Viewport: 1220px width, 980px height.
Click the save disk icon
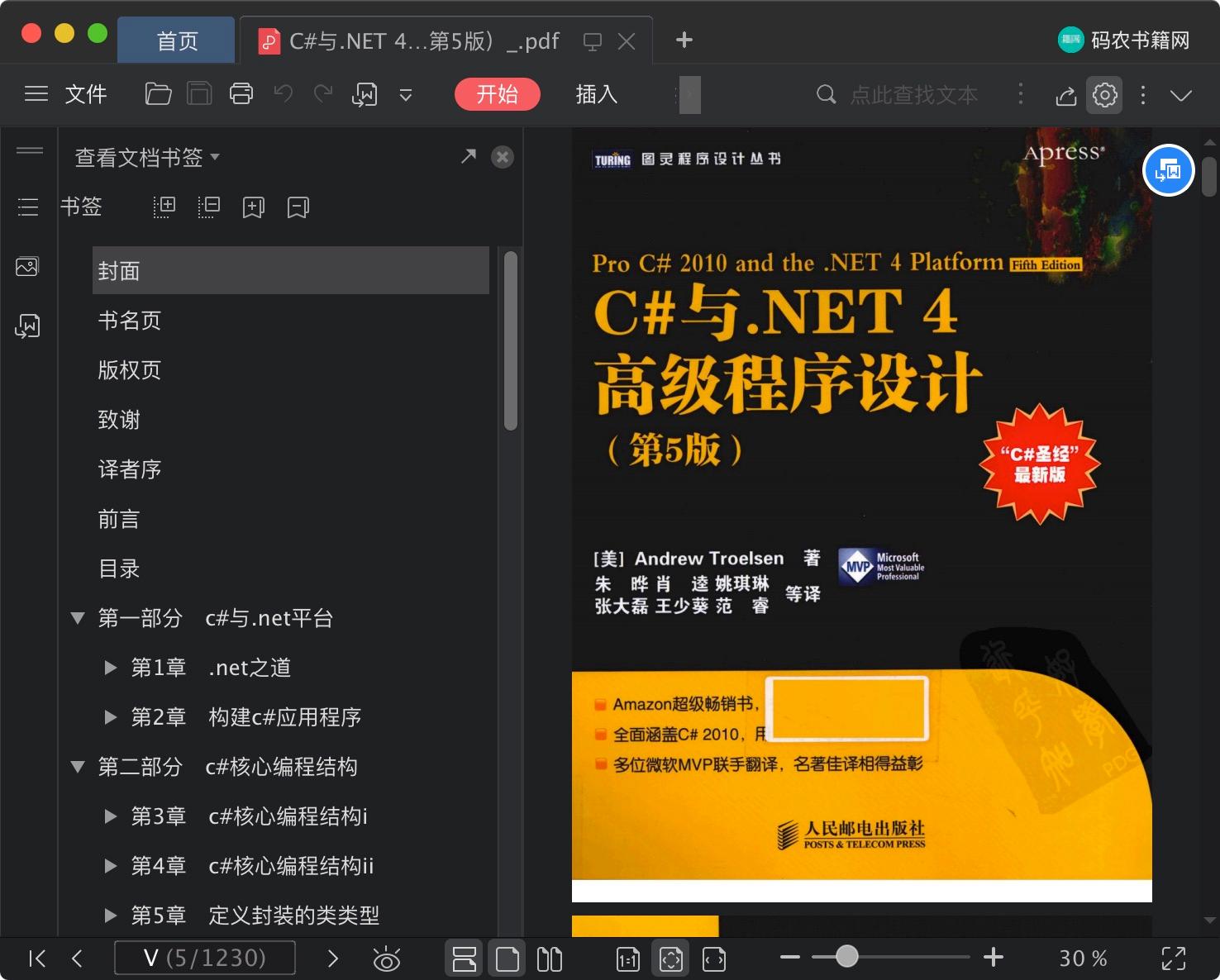pos(199,94)
